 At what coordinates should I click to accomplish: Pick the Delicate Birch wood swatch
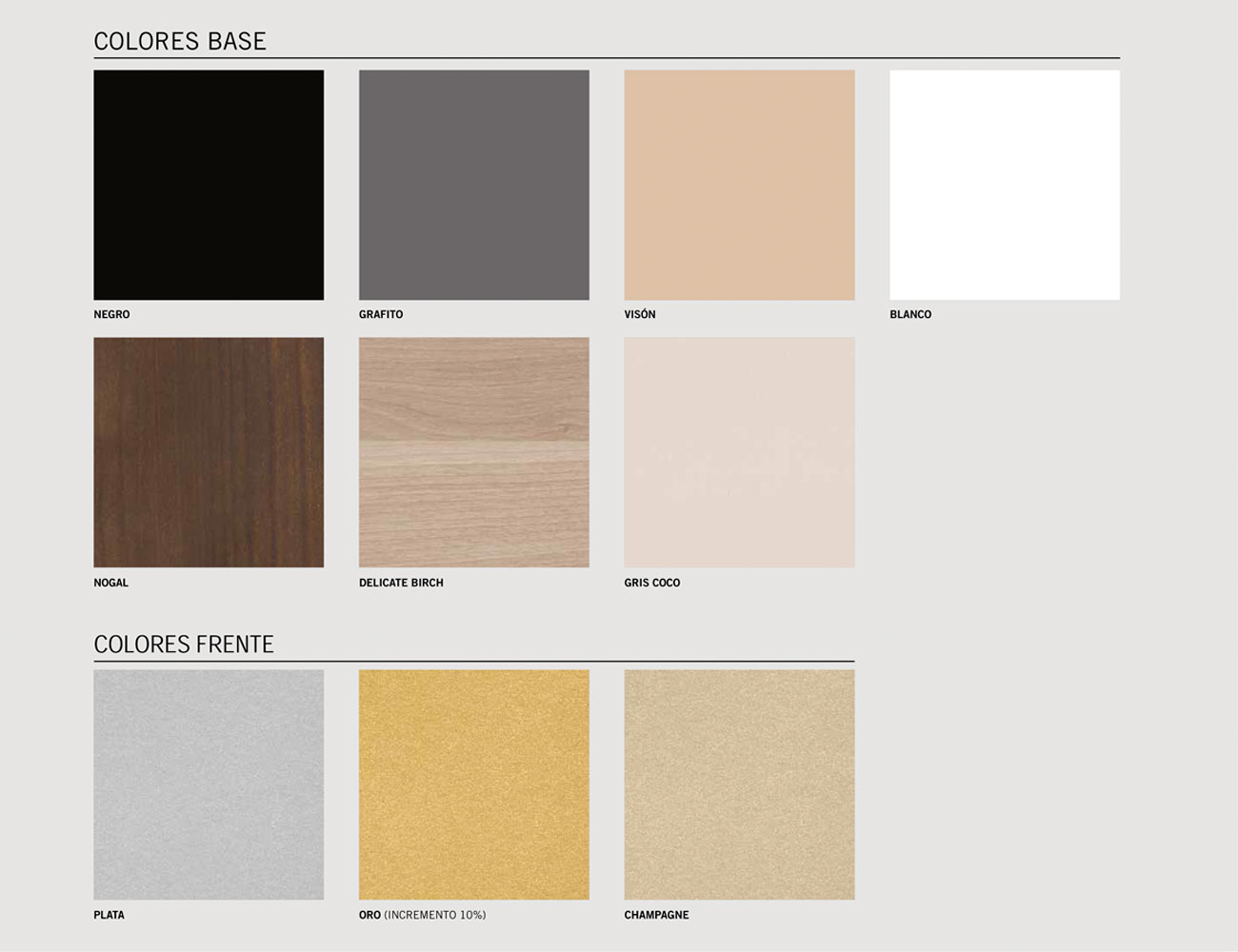473,452
